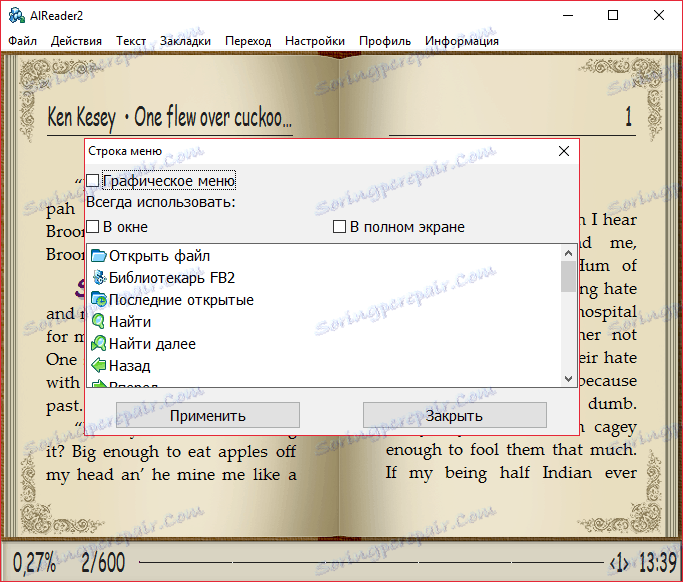
Task: Open the Текст menu
Action: [x=131, y=41]
